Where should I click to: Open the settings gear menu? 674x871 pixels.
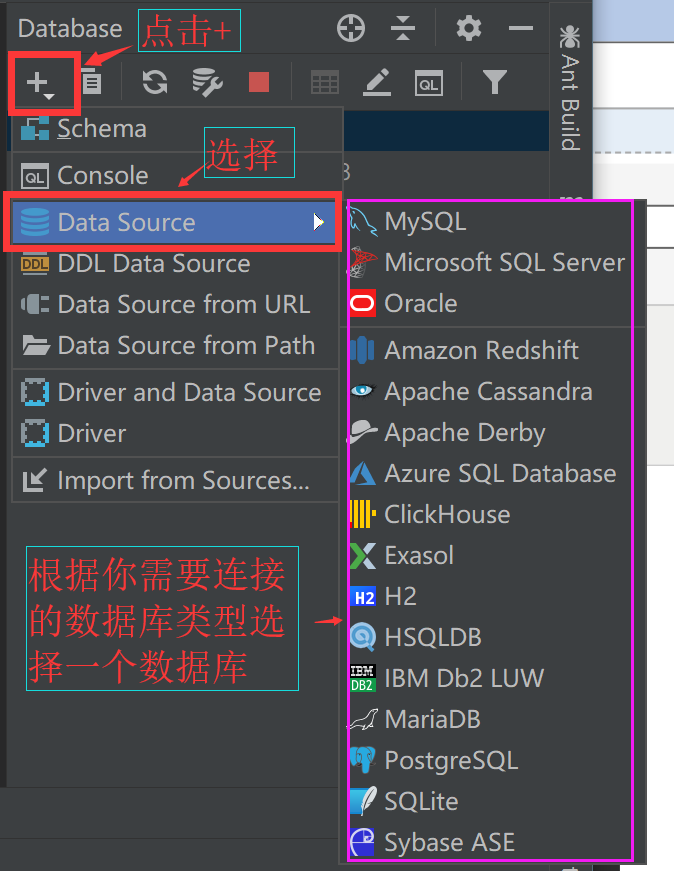click(x=467, y=28)
